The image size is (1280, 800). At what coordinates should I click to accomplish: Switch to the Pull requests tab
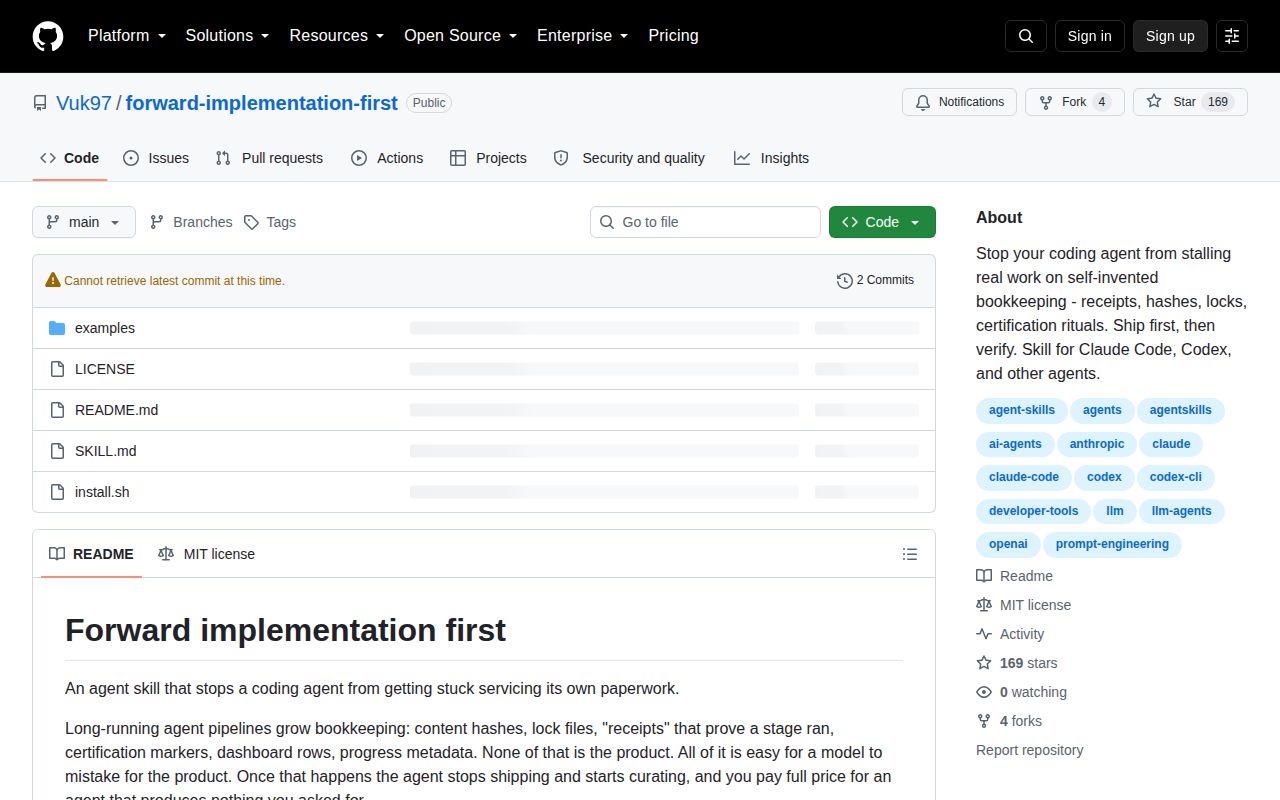269,158
